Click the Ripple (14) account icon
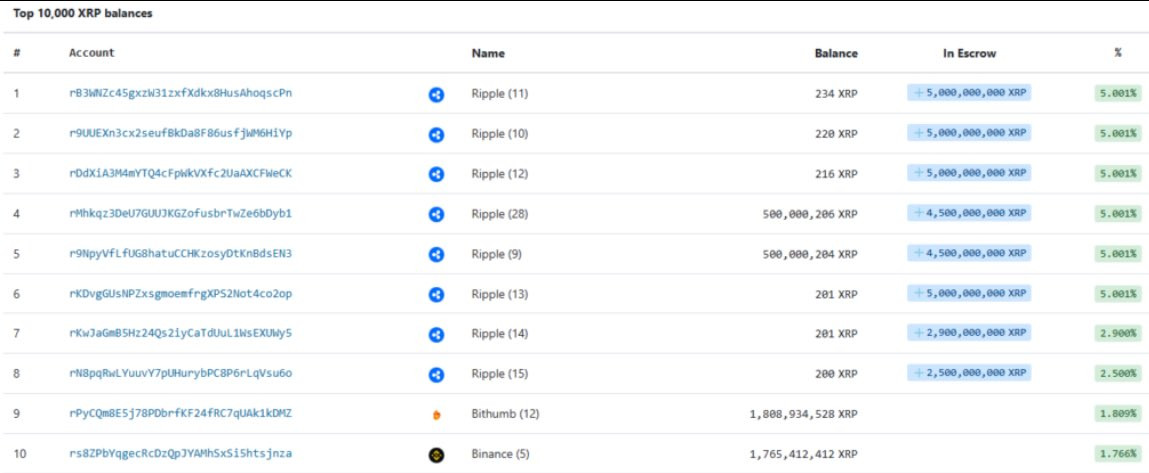The width and height of the screenshot is (1149, 473). pyautogui.click(x=436, y=335)
